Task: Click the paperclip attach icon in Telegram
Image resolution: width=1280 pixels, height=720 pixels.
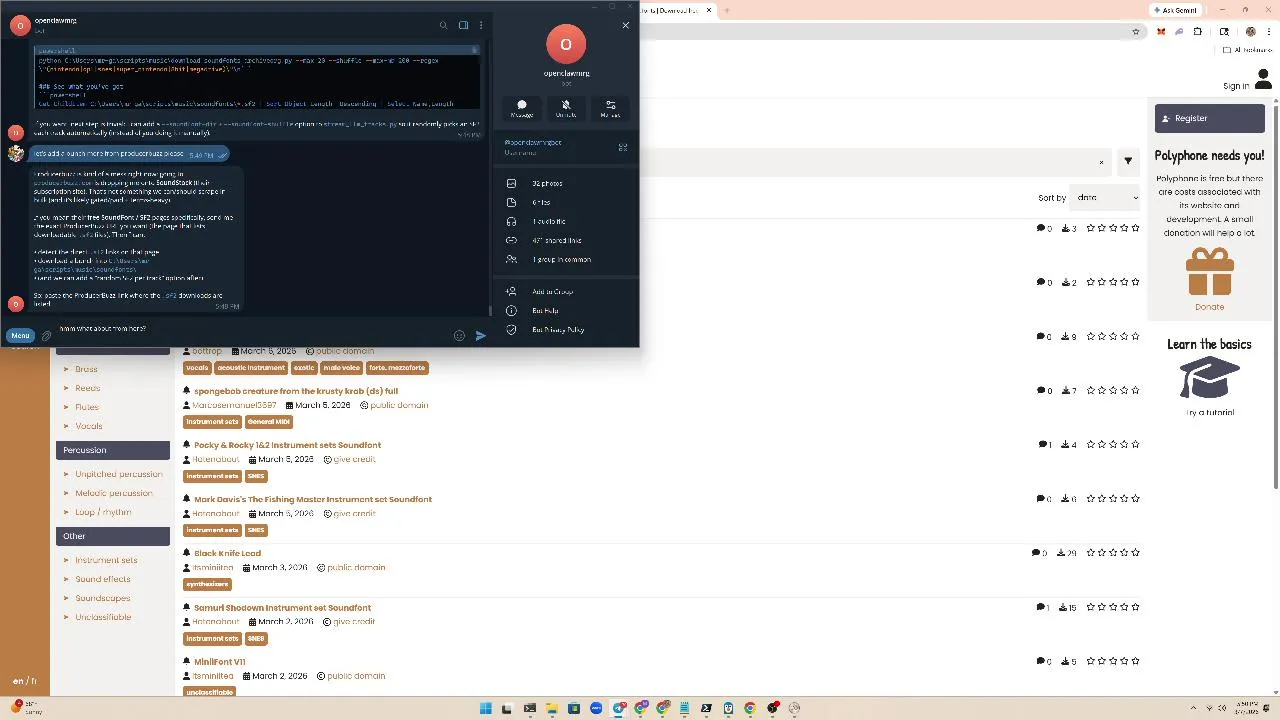Action: (x=46, y=336)
